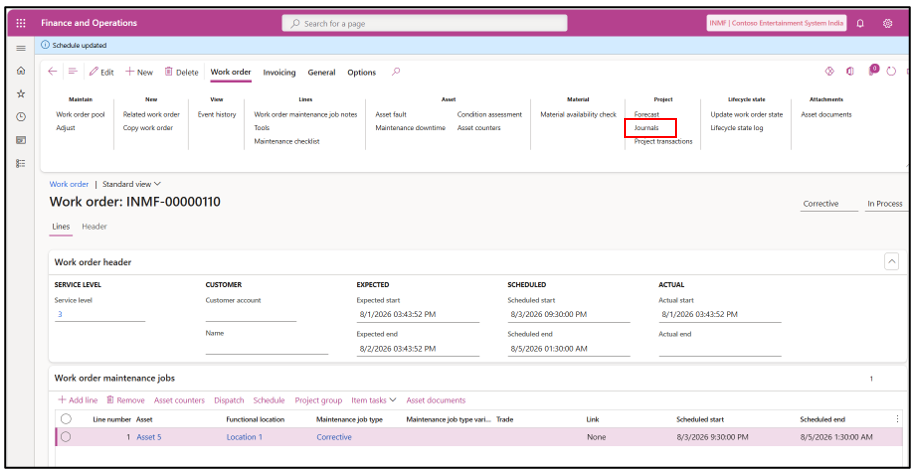The image size is (916, 475).
Task: Click Journals under the Project group
Action: [x=646, y=128]
